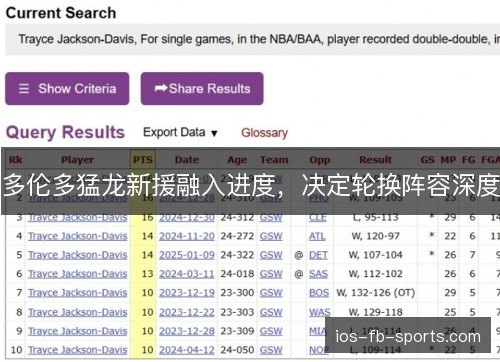Open Trayce Jackson-Davis link in rank 10 row
The width and height of the screenshot is (500, 362).
click(x=77, y=350)
